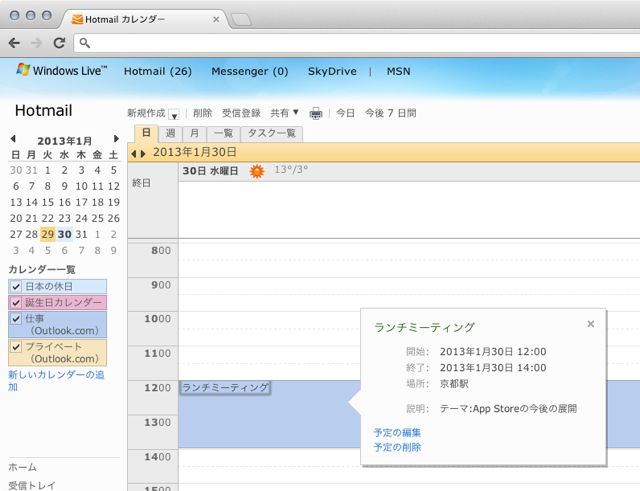This screenshot has width=640, height=491.
Task: Select day 22 in mini calendar
Action: [48, 218]
